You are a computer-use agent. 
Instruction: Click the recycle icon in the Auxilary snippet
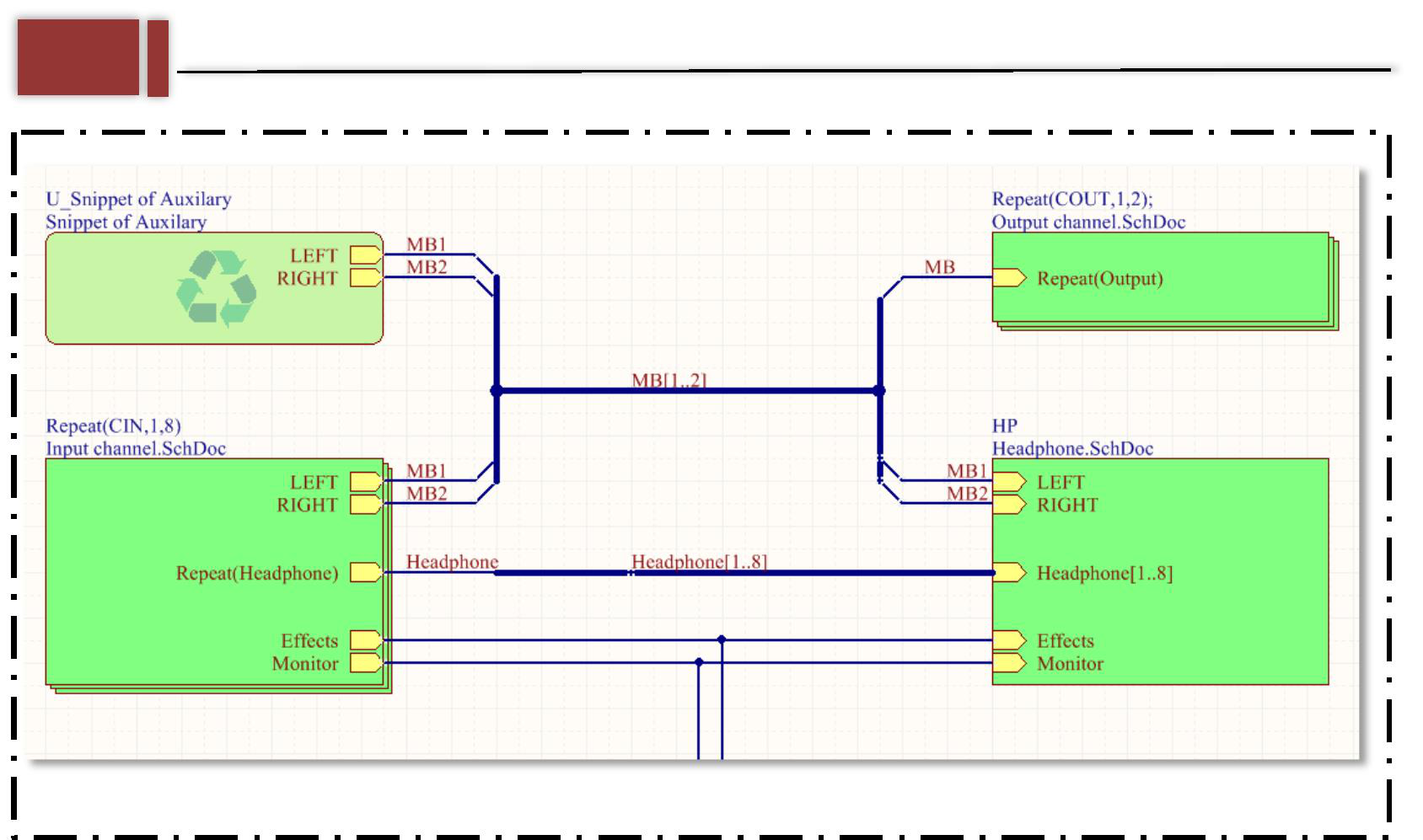217,289
